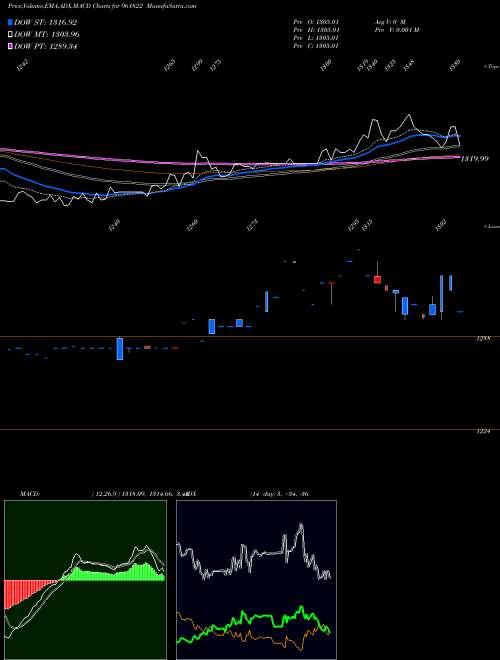500x660 pixels.
Task: Select the 'DOW MT: 1303.96' legend text
Action: 47,35
